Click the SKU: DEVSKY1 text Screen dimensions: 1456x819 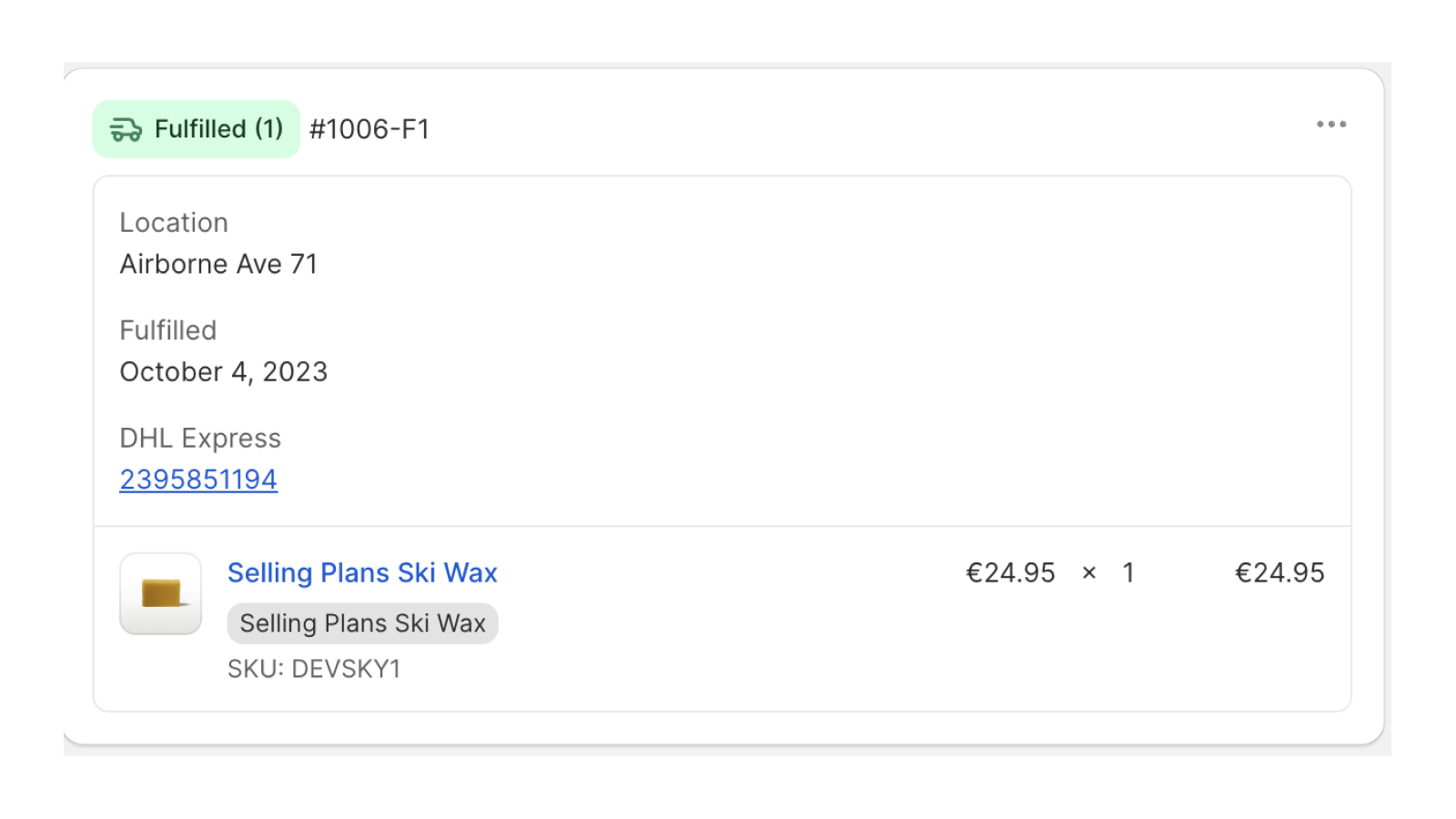pos(314,670)
